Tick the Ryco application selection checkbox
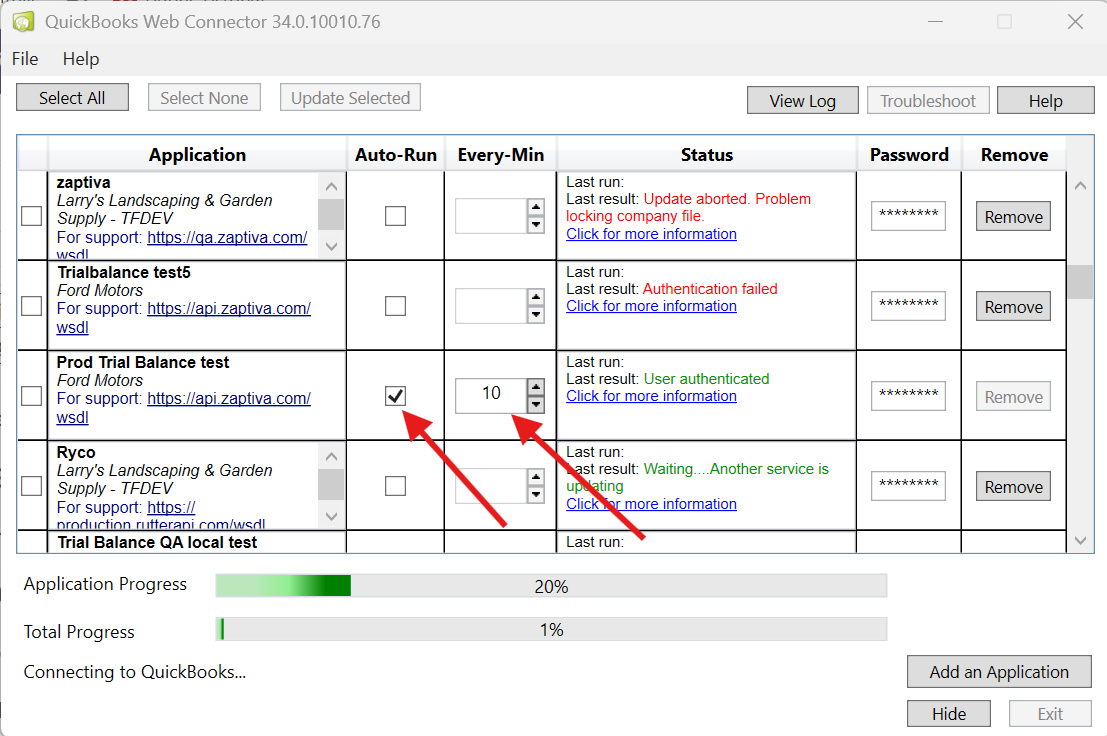The image size is (1107, 736). (x=32, y=486)
